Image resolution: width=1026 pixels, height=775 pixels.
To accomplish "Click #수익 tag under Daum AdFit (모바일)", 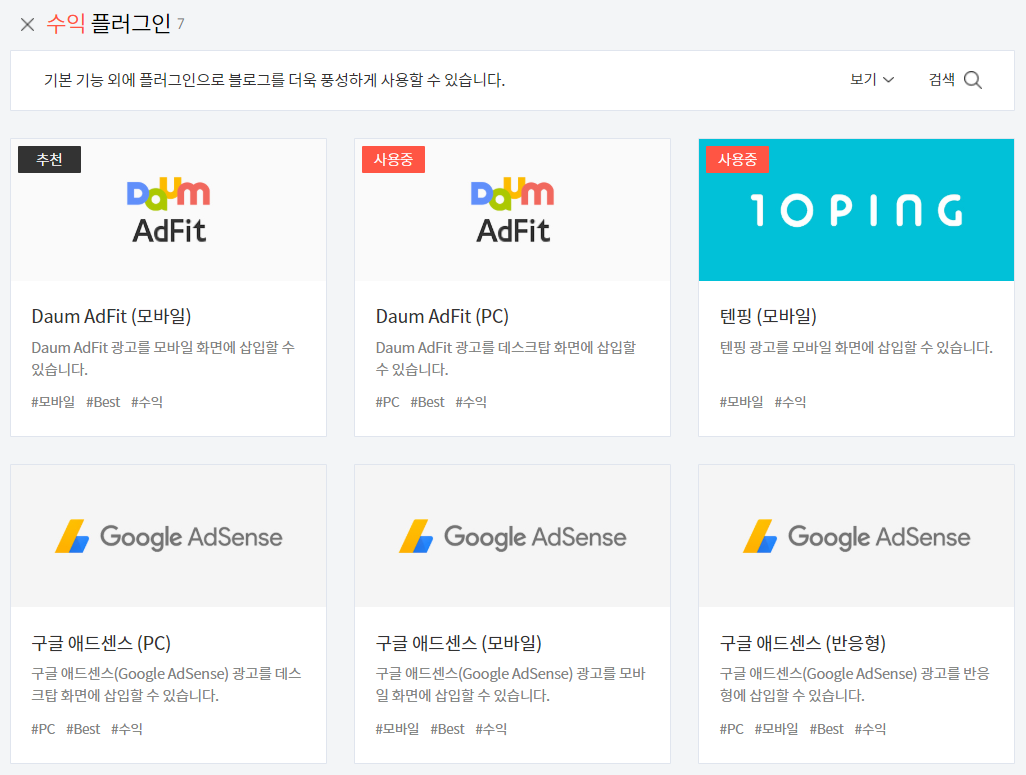I will [147, 402].
